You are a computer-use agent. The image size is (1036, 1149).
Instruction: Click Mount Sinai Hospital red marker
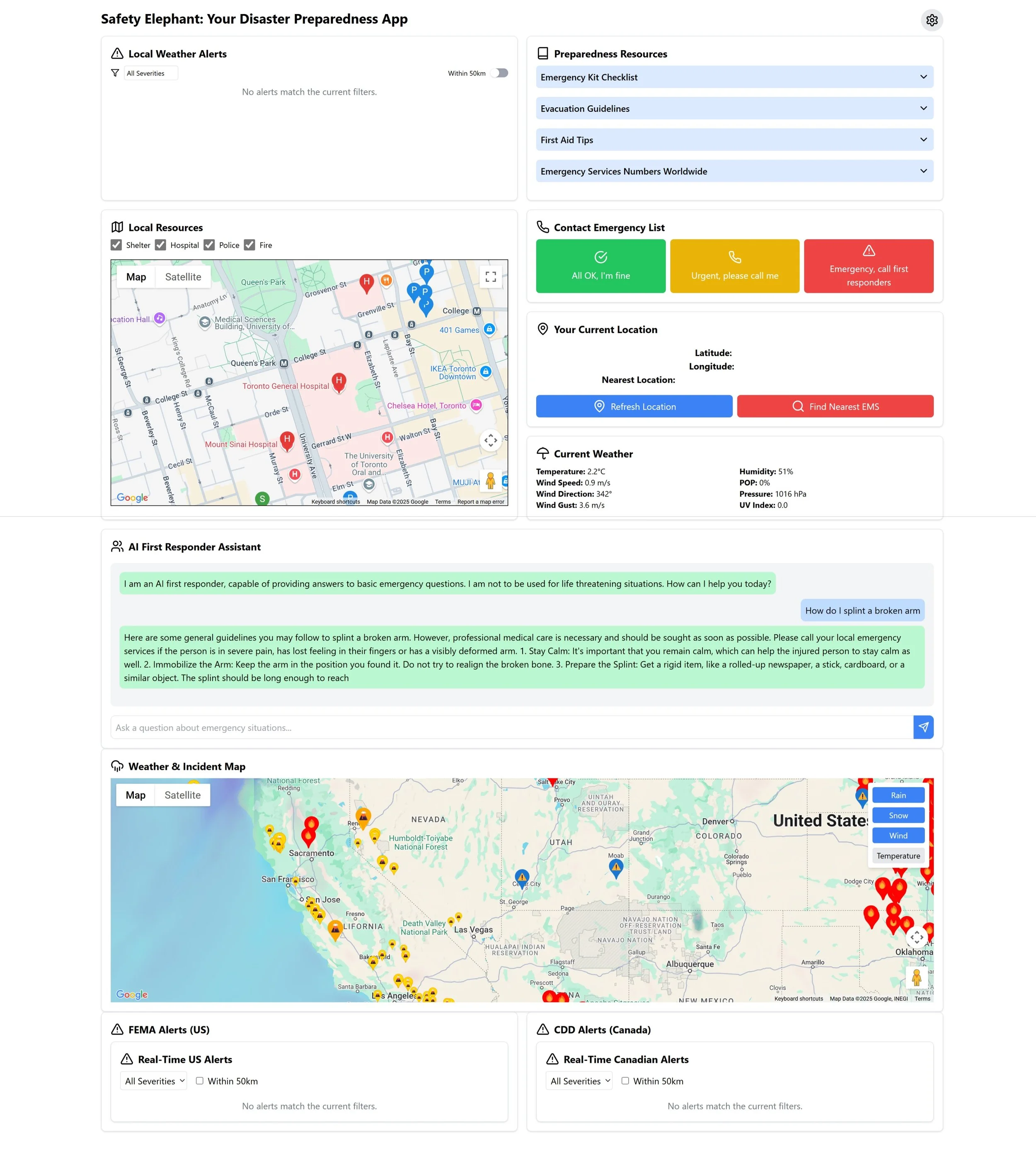(287, 440)
